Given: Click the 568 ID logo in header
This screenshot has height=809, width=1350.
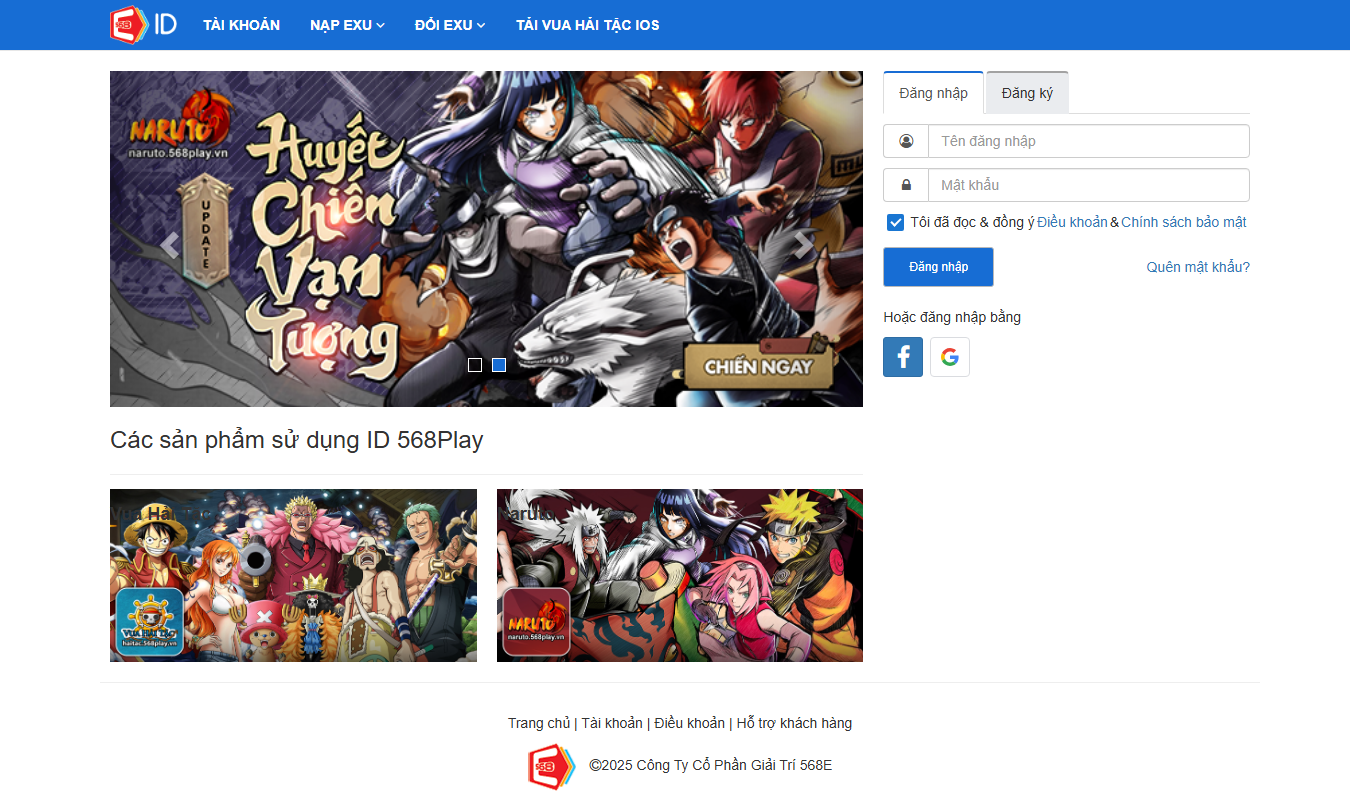Looking at the screenshot, I should pyautogui.click(x=143, y=24).
